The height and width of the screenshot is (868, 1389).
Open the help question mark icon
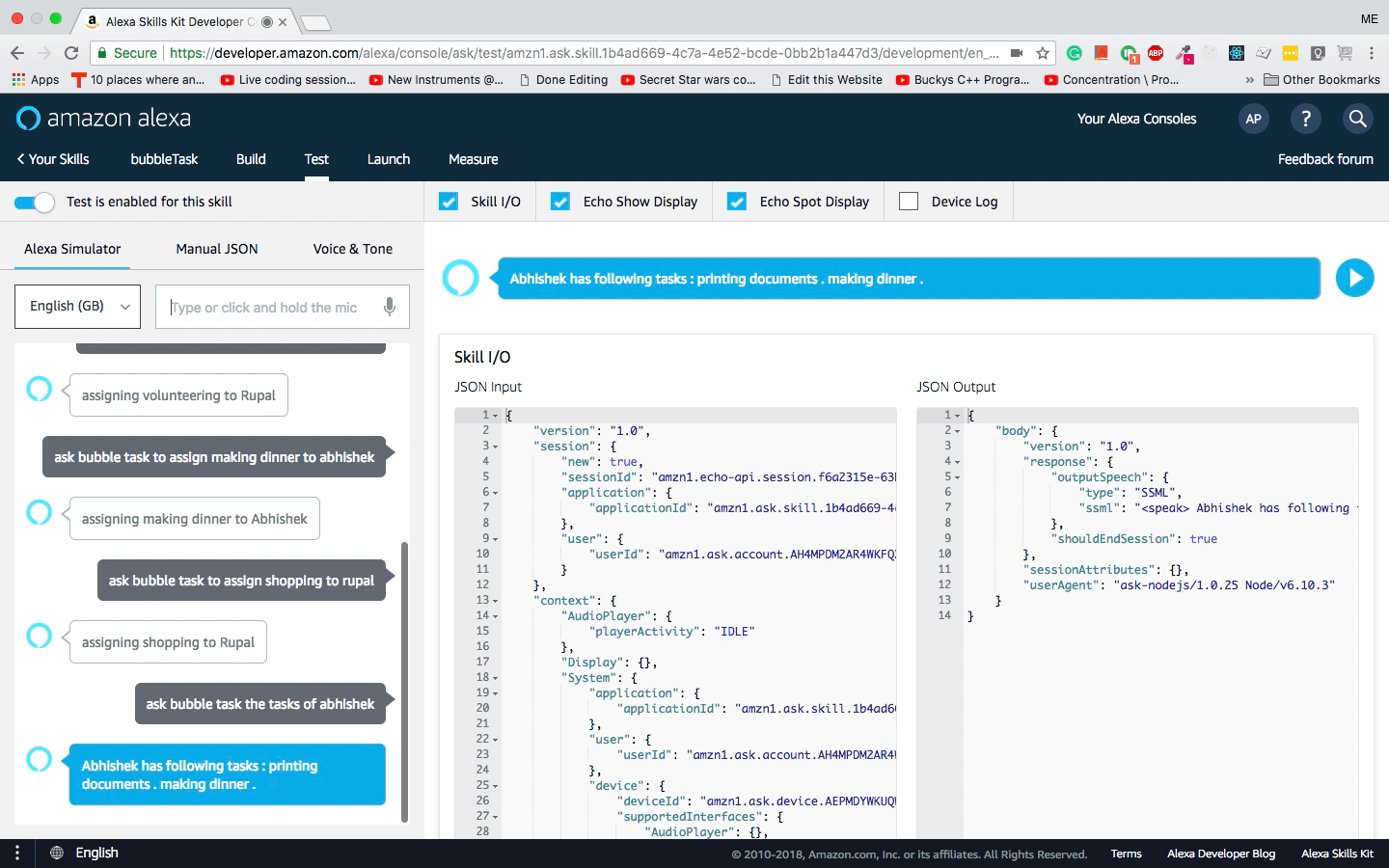point(1305,119)
